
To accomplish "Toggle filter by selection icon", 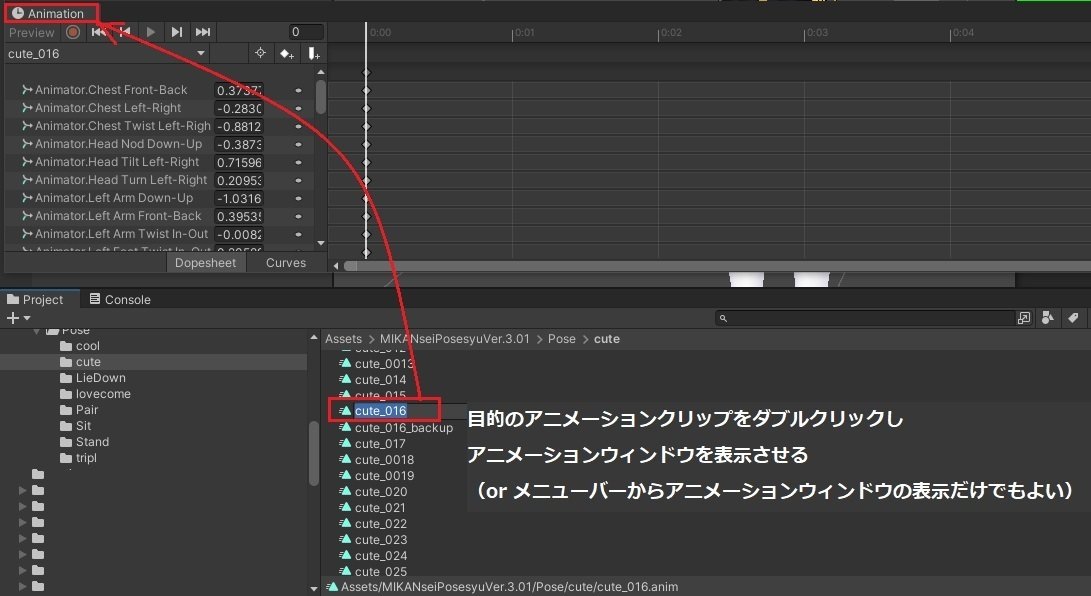I will 260,54.
